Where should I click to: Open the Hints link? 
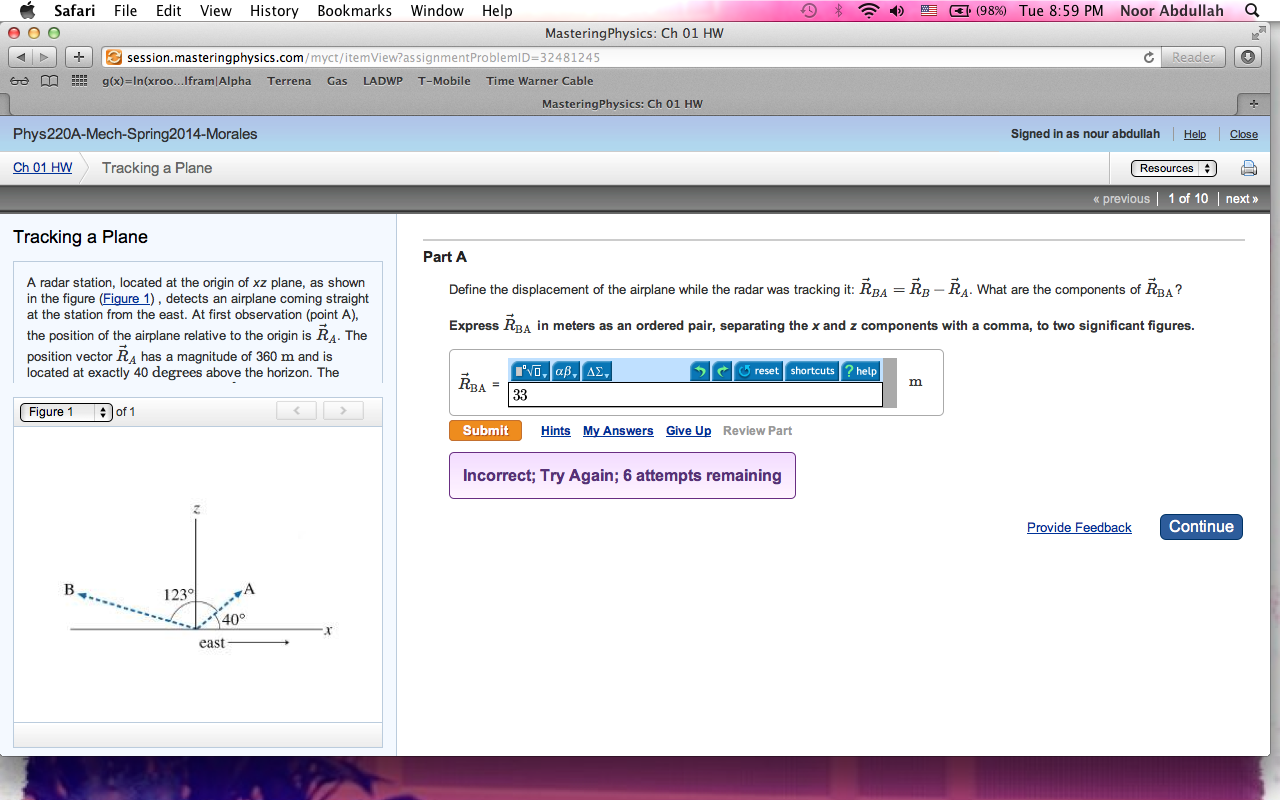pyautogui.click(x=555, y=431)
